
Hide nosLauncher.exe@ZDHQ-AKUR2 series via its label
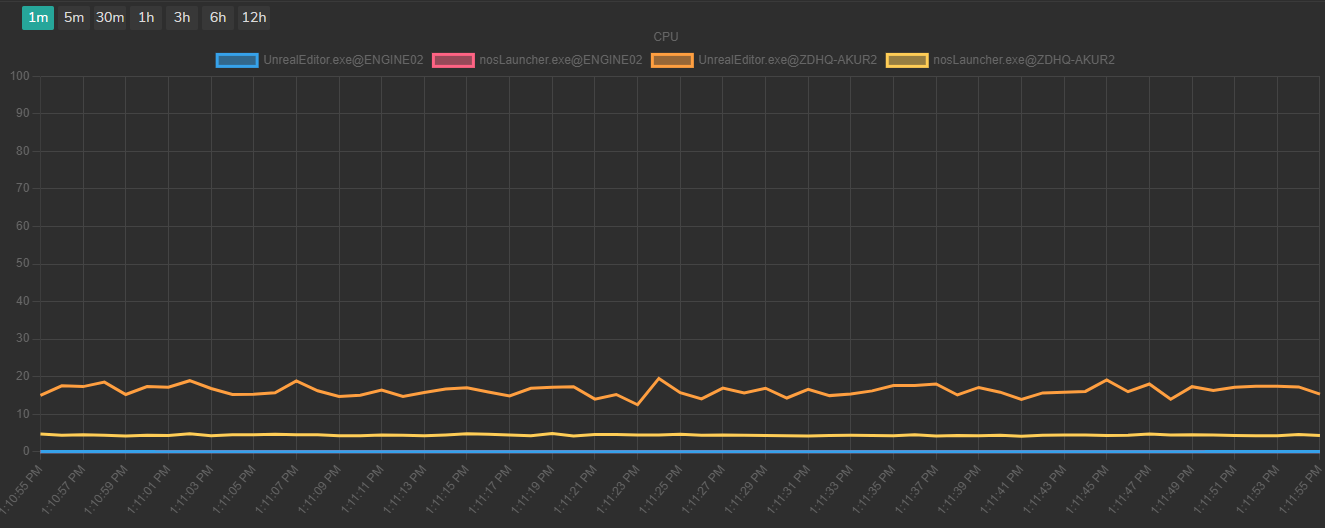pyautogui.click(x=1023, y=60)
